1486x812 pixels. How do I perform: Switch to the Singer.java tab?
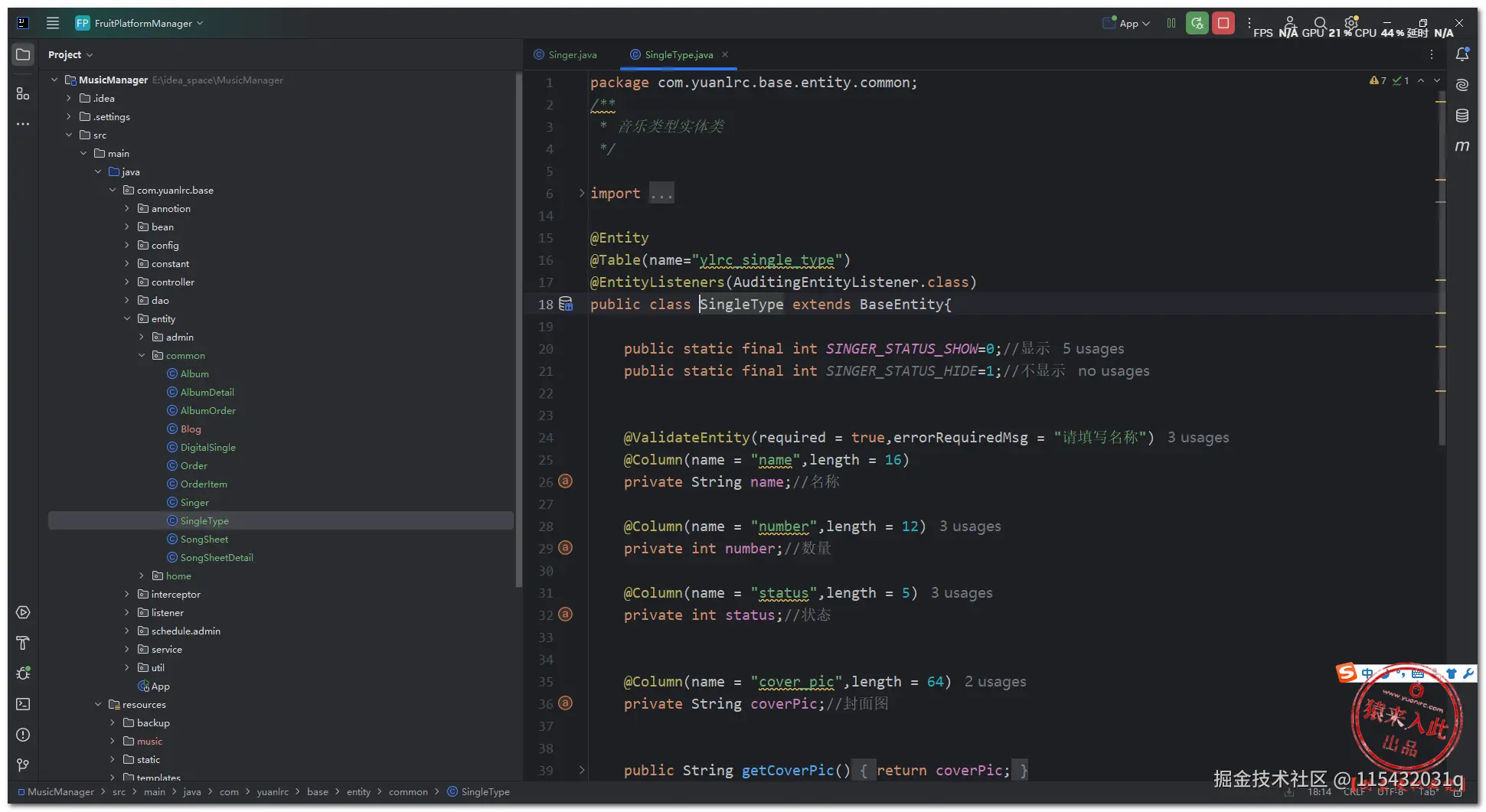(565, 54)
